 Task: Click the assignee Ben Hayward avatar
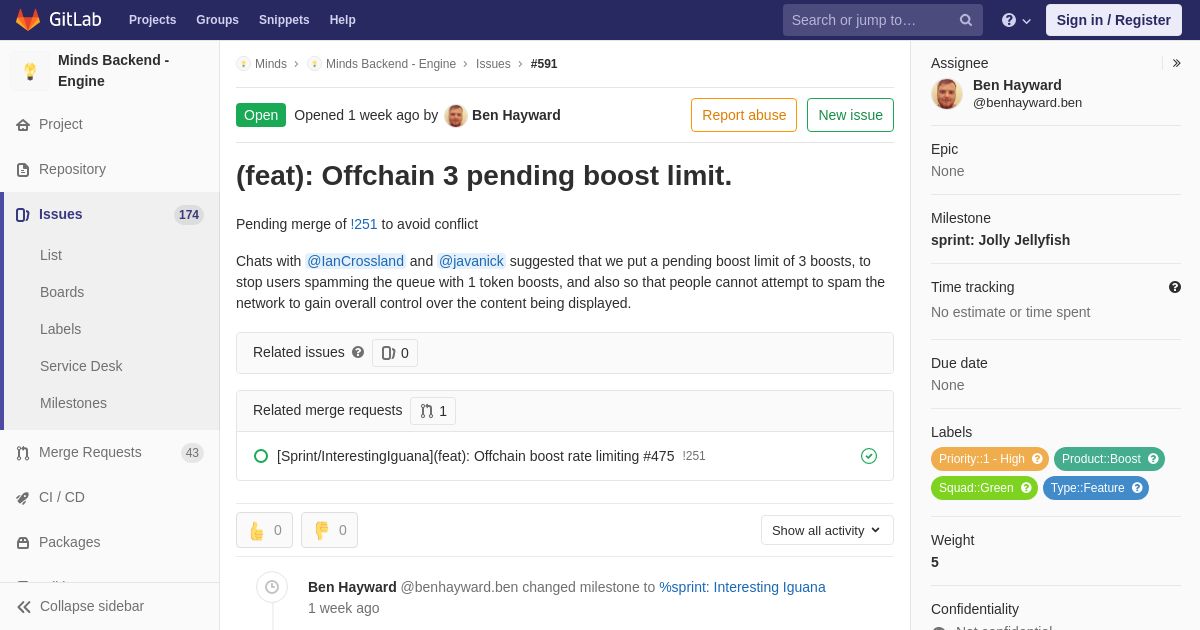[x=947, y=94]
